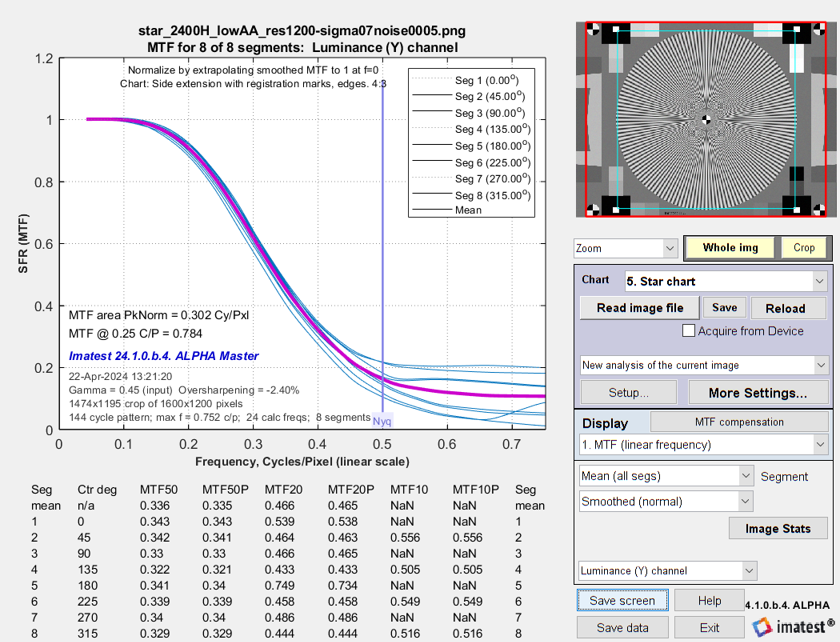Expand the Star chart selection dropdown

coord(726,281)
